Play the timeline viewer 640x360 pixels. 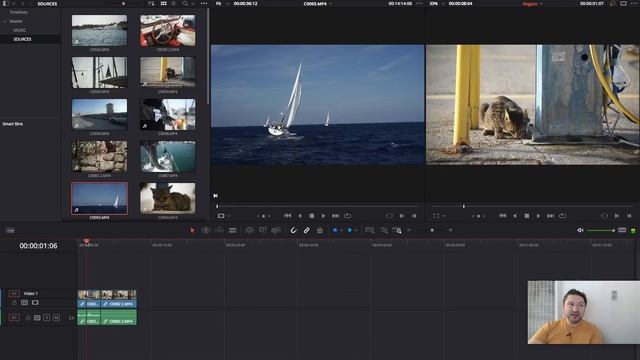tap(538, 216)
